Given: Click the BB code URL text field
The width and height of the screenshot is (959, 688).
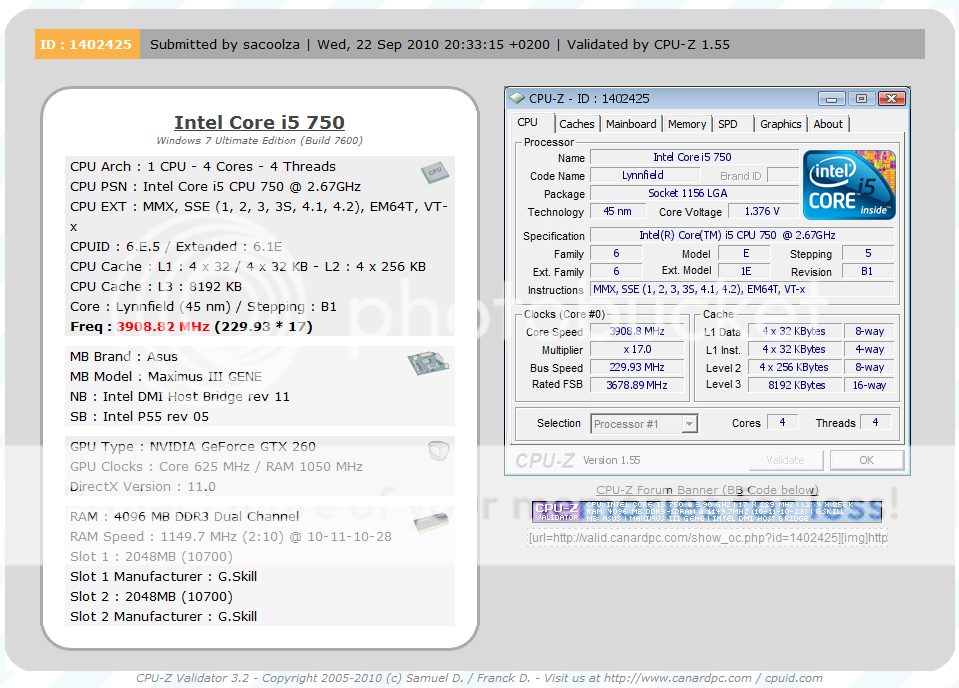Looking at the screenshot, I should tap(707, 538).
